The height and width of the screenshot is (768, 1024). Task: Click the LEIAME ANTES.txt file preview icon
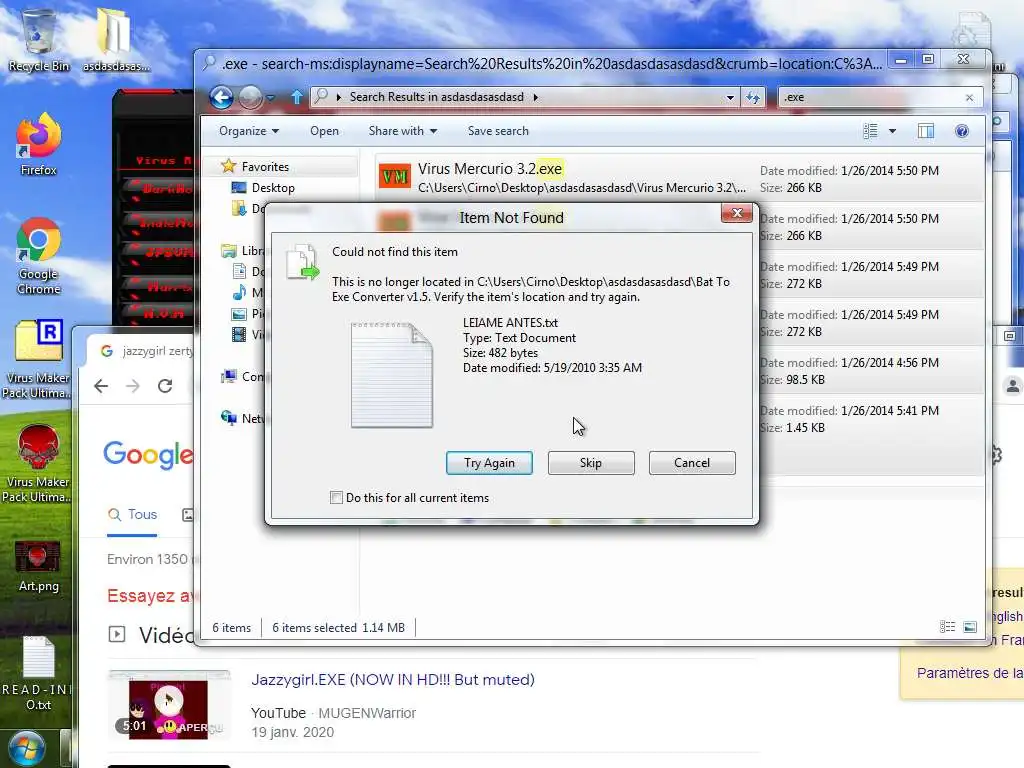point(391,375)
